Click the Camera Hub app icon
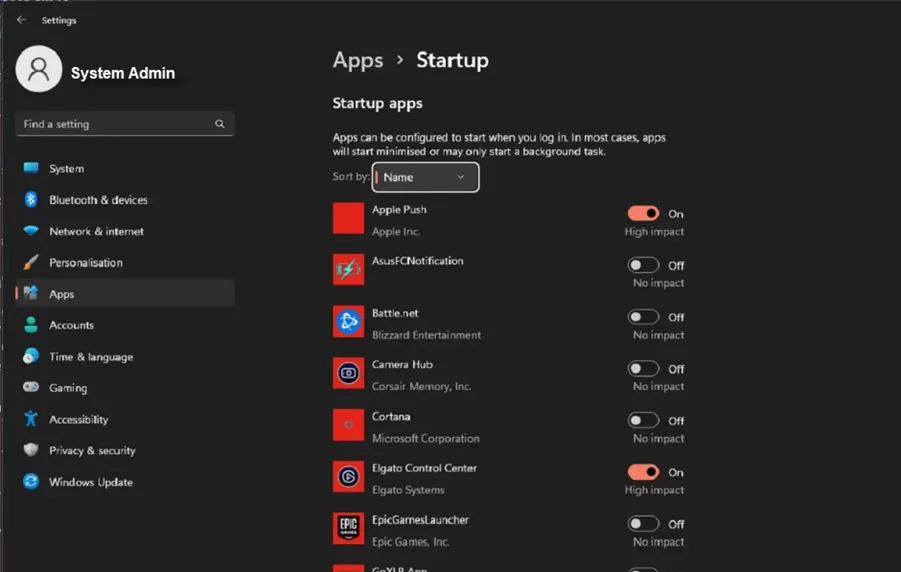Viewport: 901px width, 572px height. tap(348, 373)
